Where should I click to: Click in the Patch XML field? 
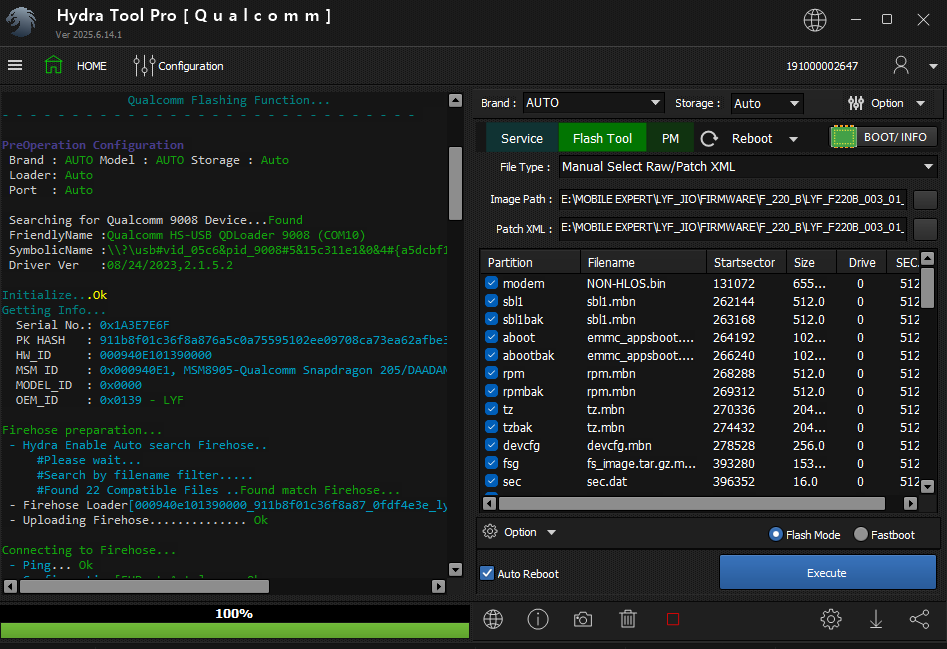click(733, 228)
